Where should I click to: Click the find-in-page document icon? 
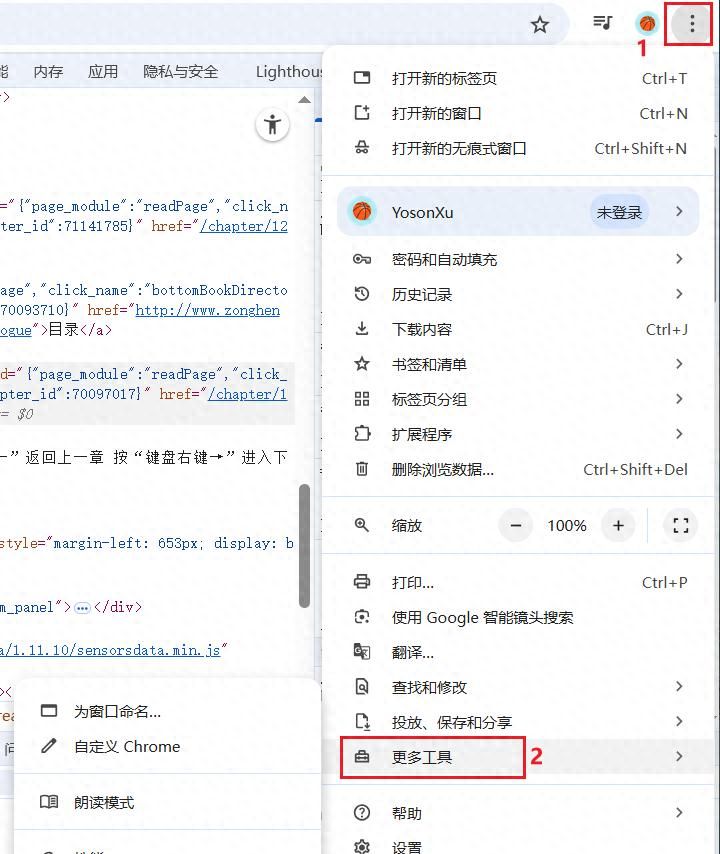[362, 686]
